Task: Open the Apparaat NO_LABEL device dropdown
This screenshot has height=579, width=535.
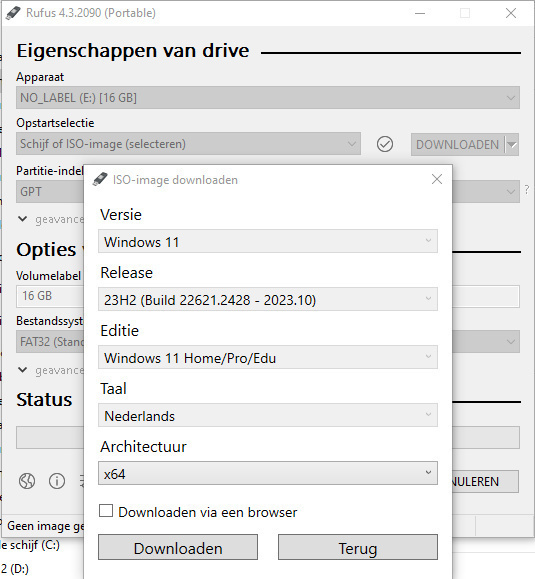Action: pos(268,98)
